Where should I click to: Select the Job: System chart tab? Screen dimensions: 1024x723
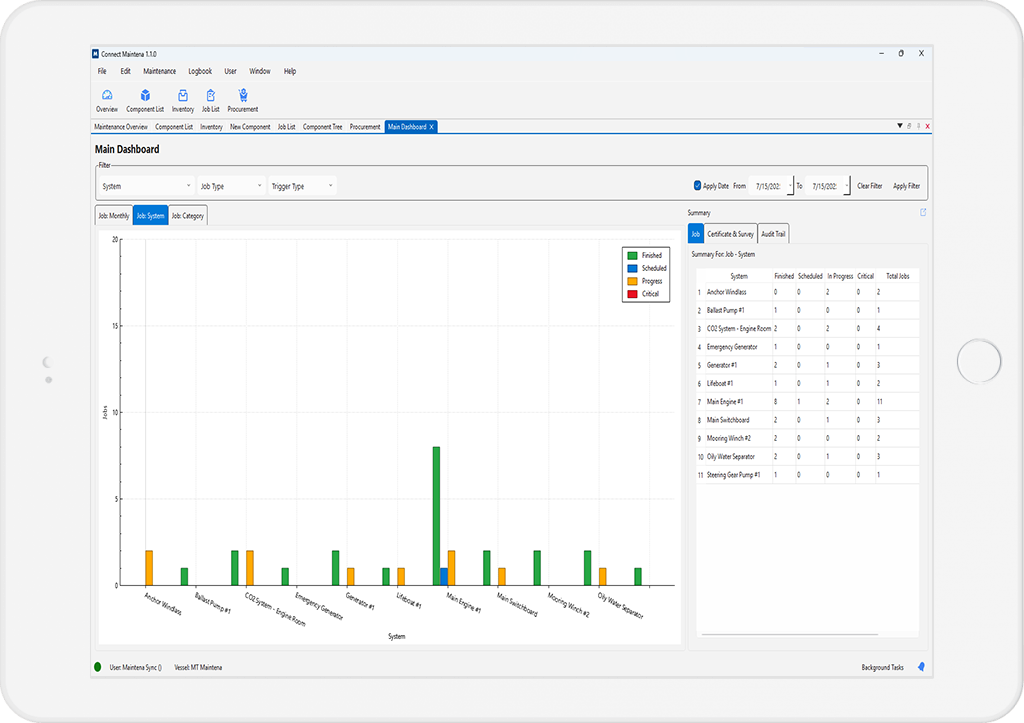coord(150,216)
